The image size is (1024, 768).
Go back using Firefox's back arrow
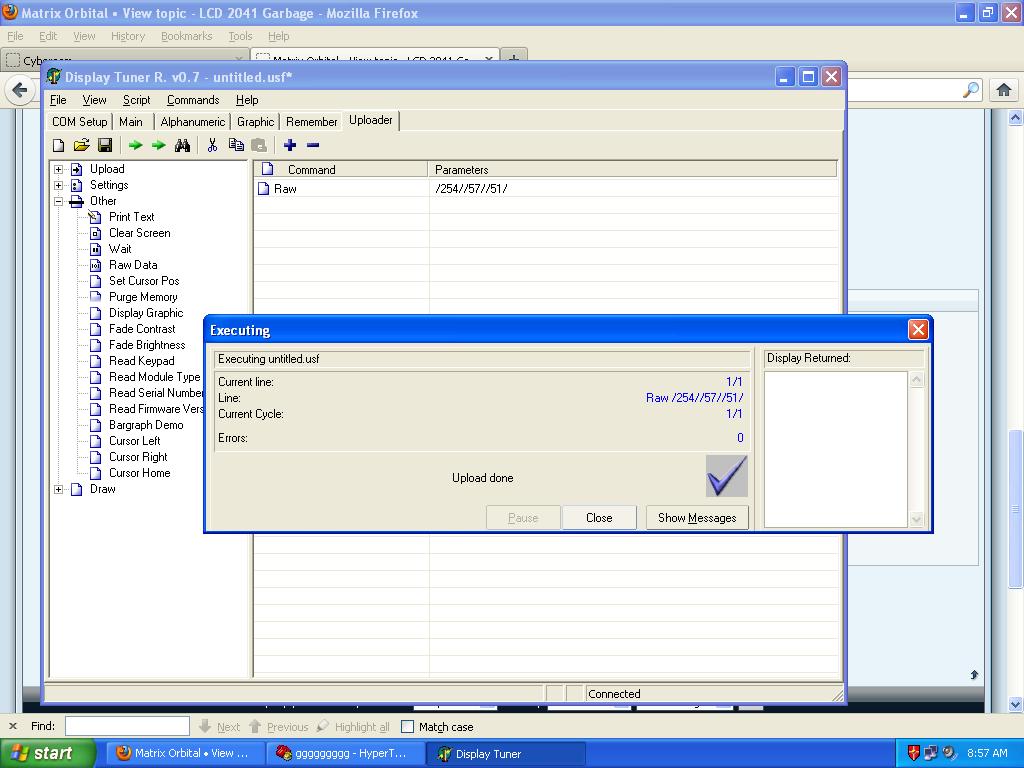pos(20,89)
